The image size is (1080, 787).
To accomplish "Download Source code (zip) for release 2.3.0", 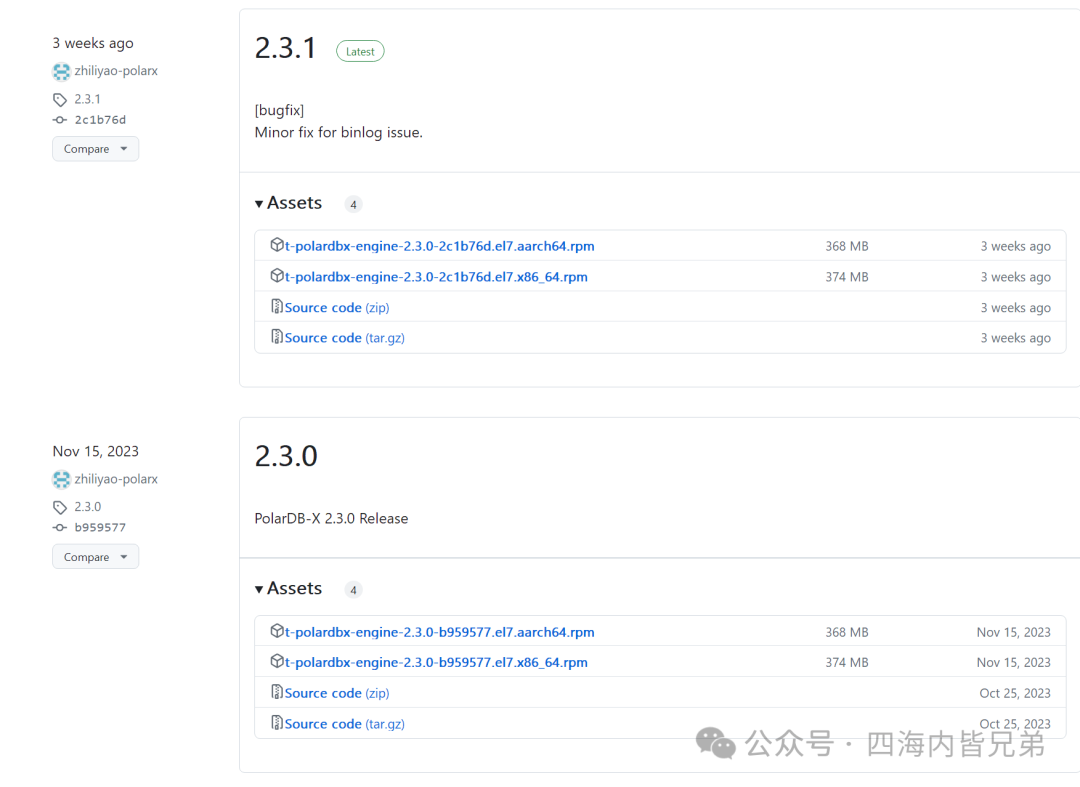I will [x=337, y=693].
